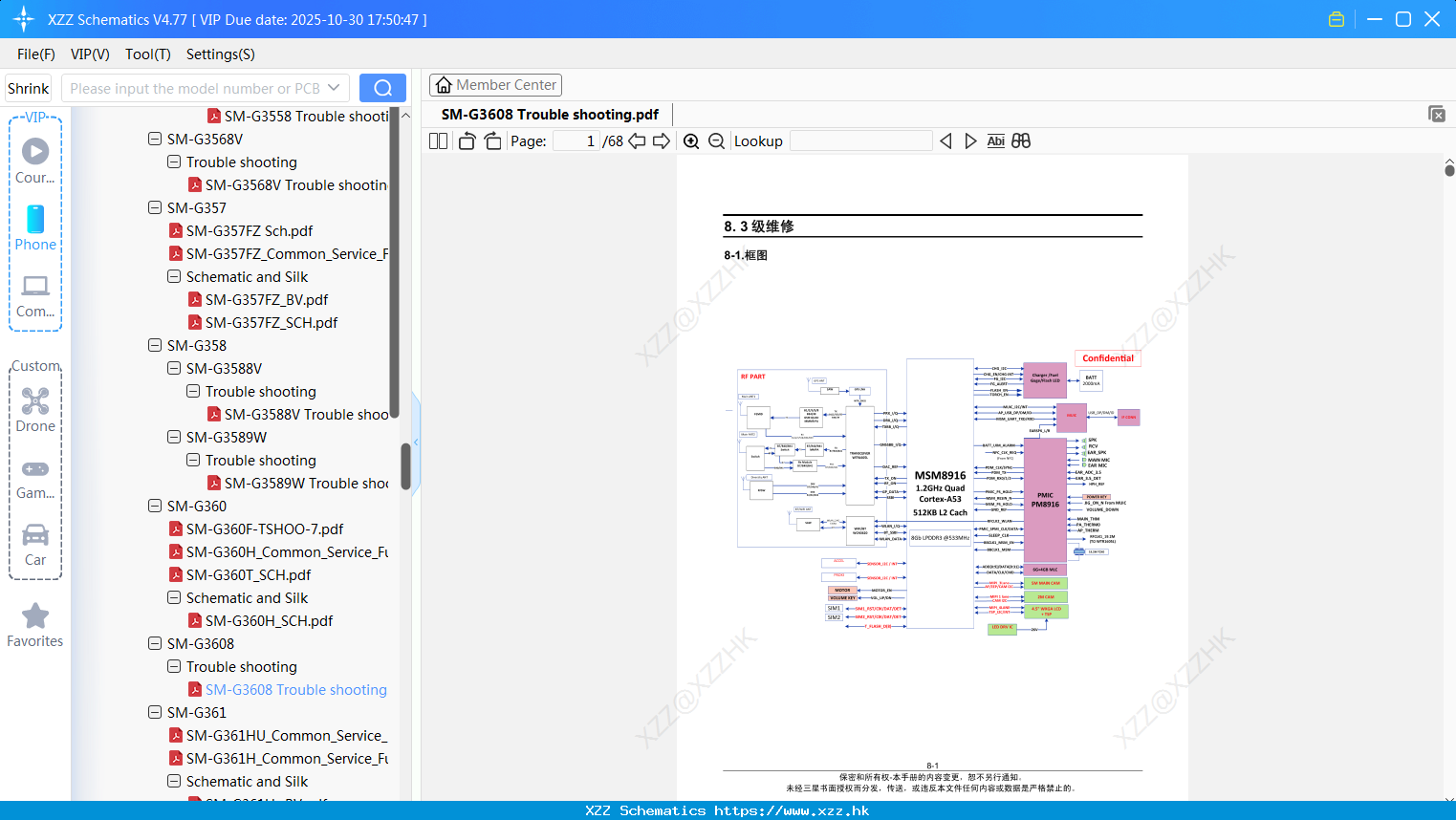Open the File(F) menu
Viewport: 1456px width, 820px height.
tap(36, 54)
